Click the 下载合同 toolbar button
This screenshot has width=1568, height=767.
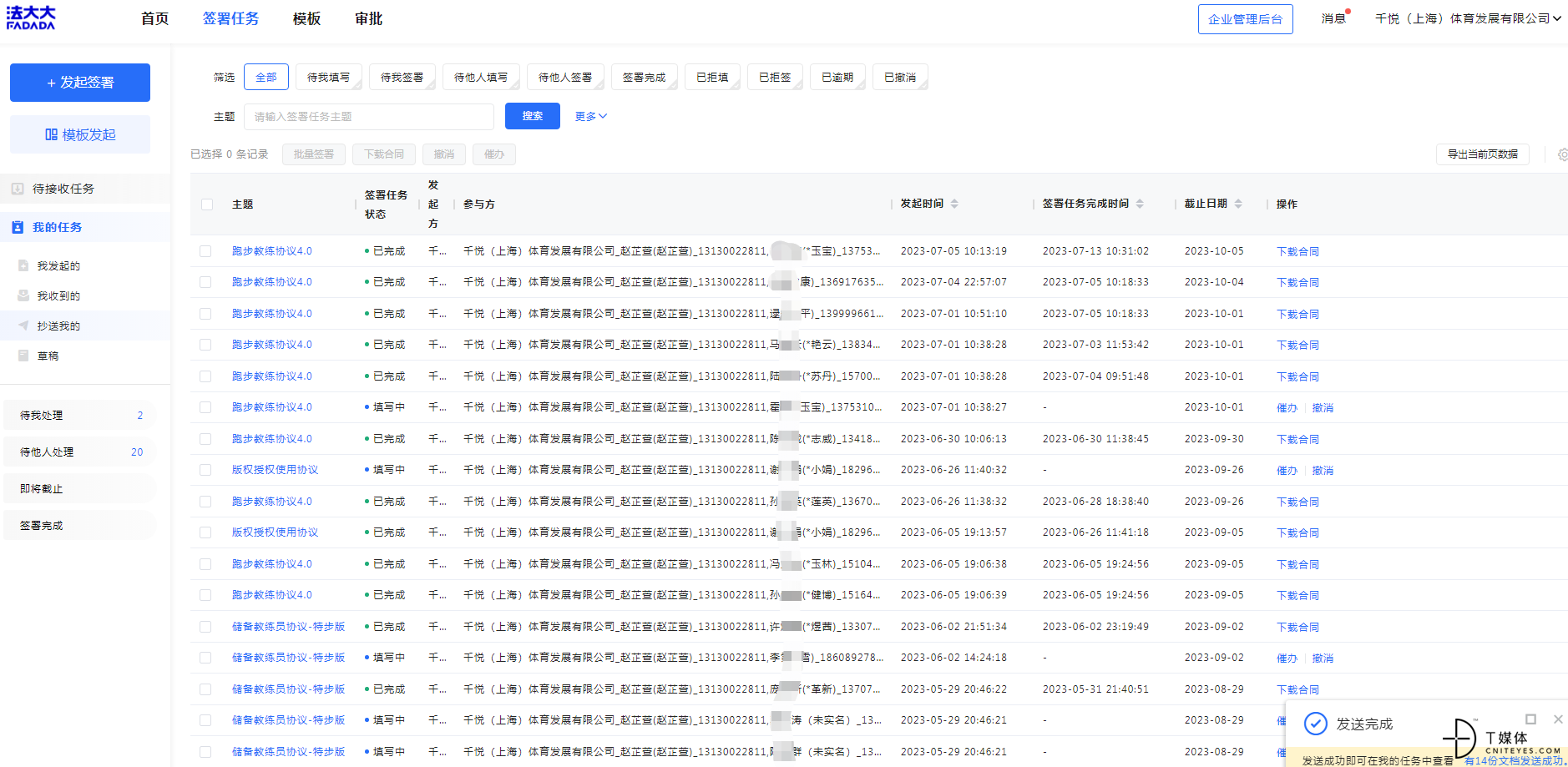384,154
